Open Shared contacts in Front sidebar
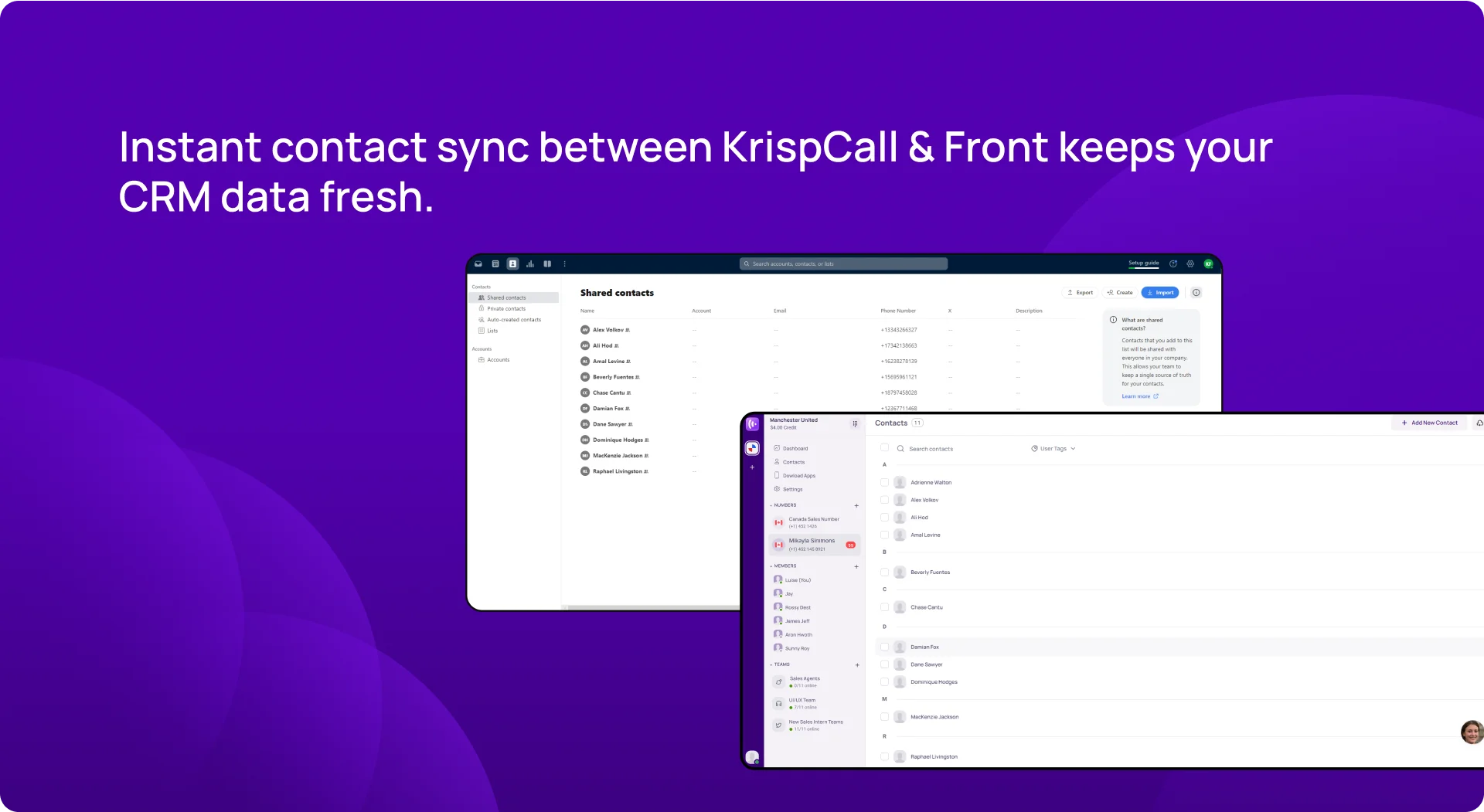This screenshot has width=1484, height=812. click(514, 297)
